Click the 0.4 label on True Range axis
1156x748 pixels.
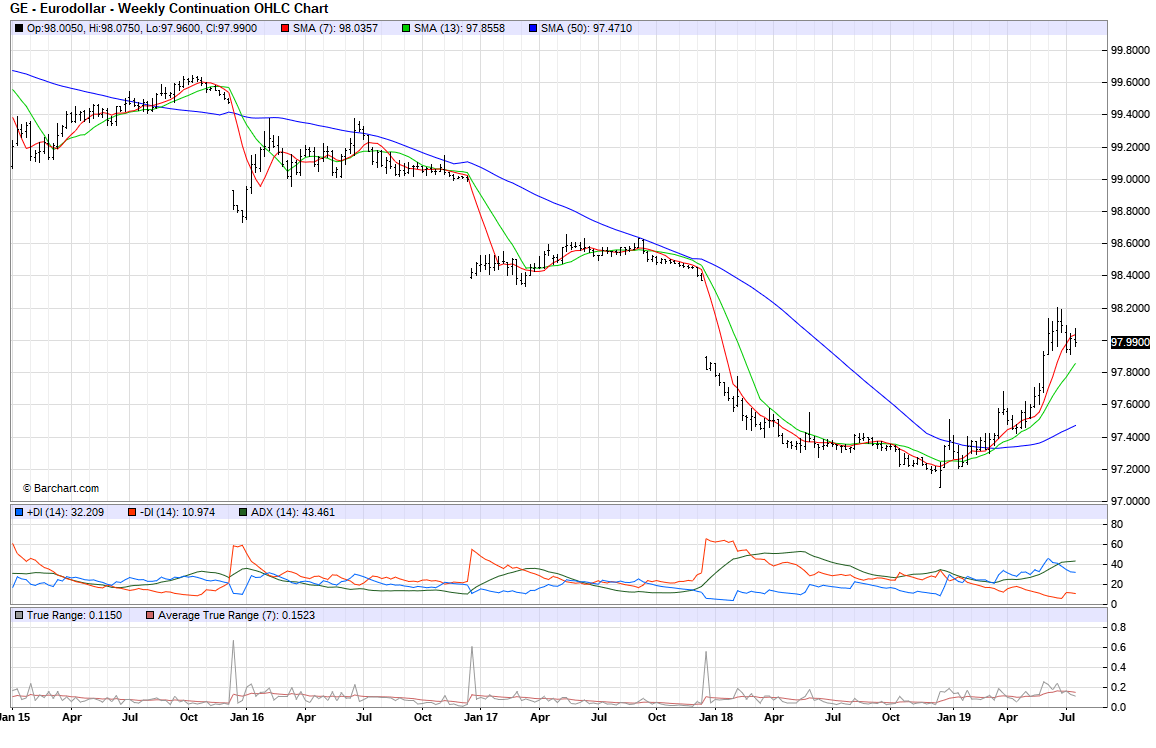[1118, 668]
